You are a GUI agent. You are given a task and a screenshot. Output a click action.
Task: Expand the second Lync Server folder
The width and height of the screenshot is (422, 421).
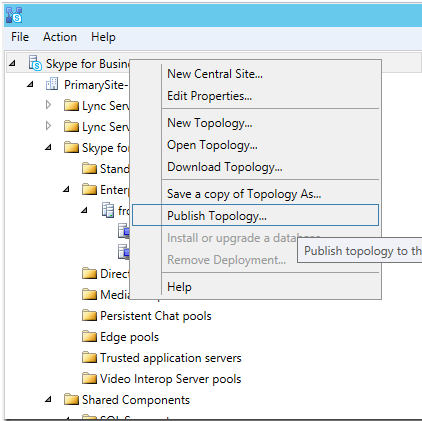(48, 126)
